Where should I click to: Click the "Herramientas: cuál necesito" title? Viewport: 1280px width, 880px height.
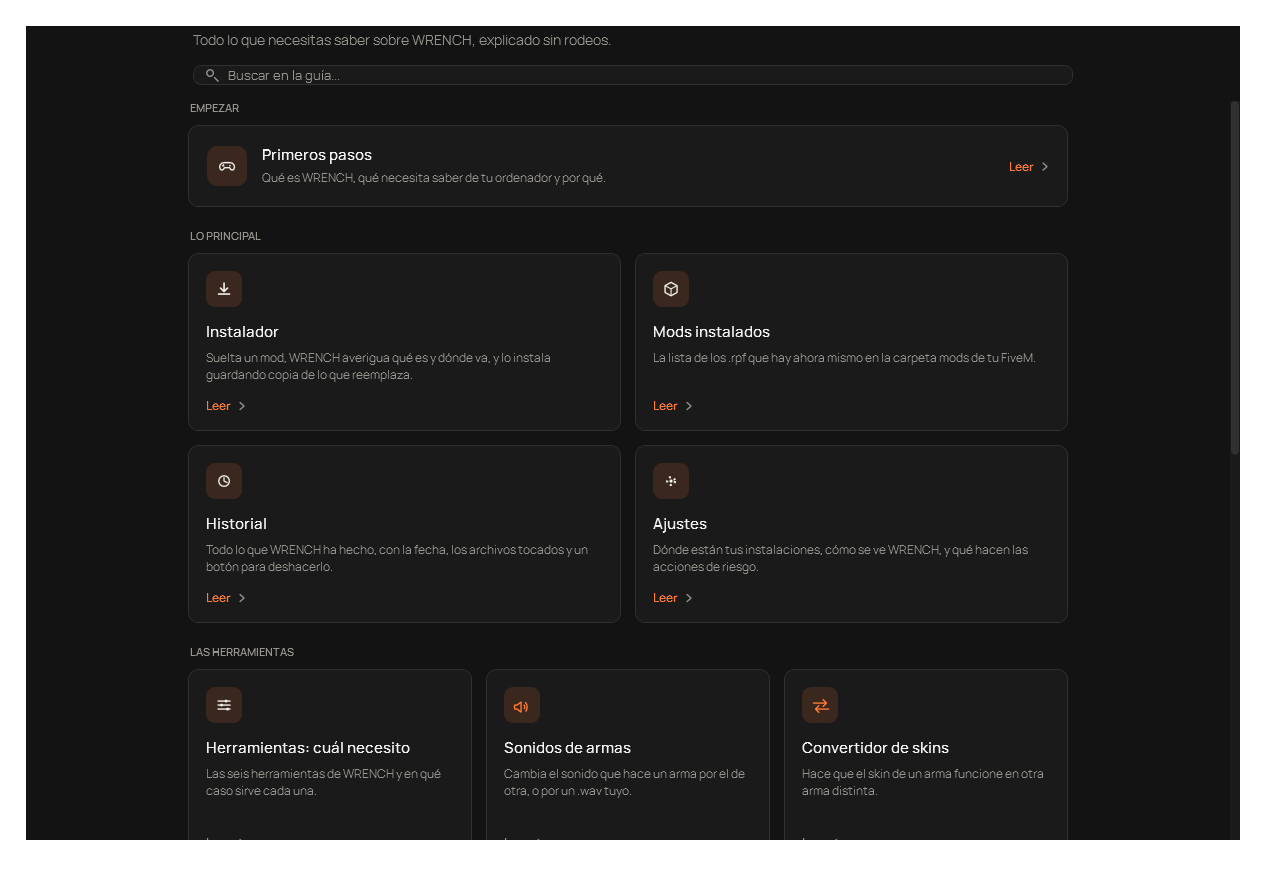pos(308,748)
